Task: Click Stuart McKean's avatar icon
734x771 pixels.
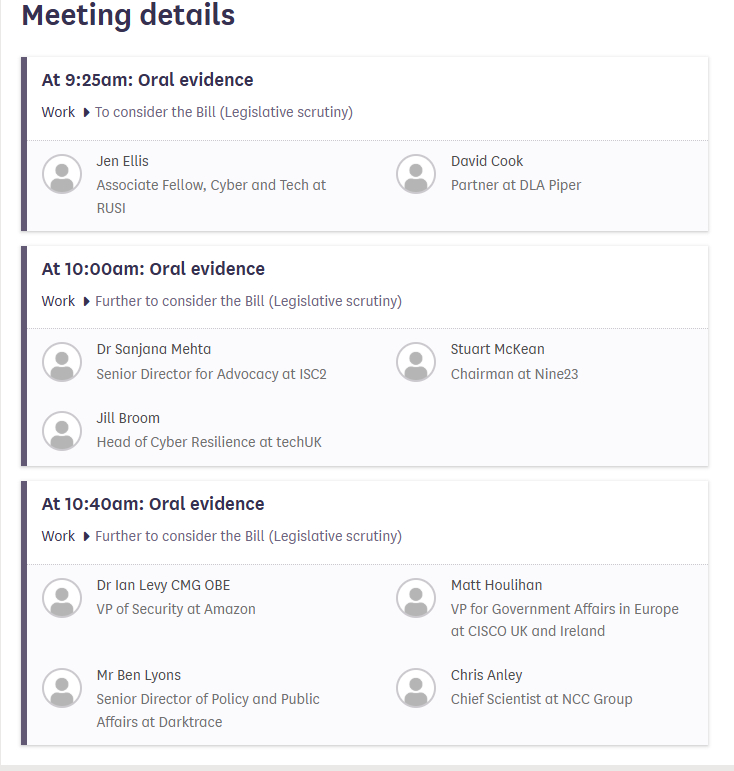Action: pos(416,362)
